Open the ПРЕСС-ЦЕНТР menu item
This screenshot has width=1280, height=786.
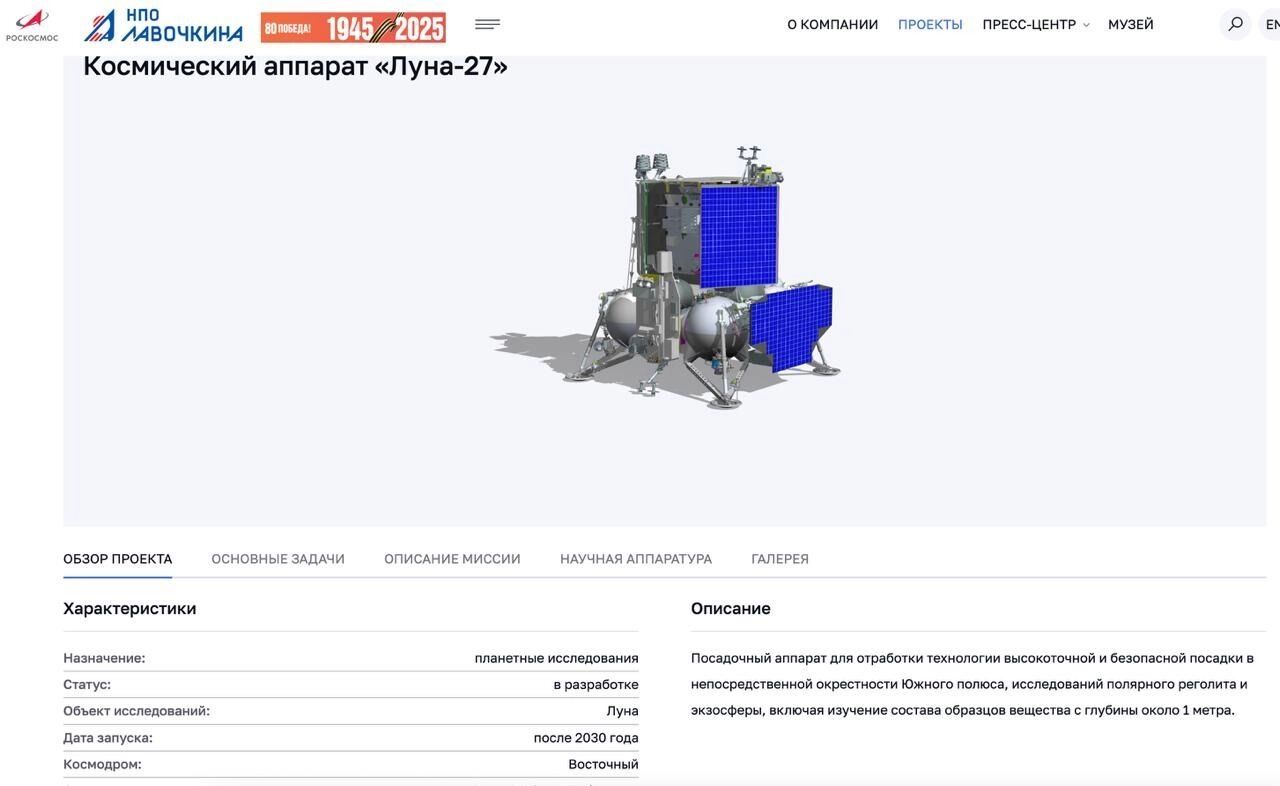1029,24
